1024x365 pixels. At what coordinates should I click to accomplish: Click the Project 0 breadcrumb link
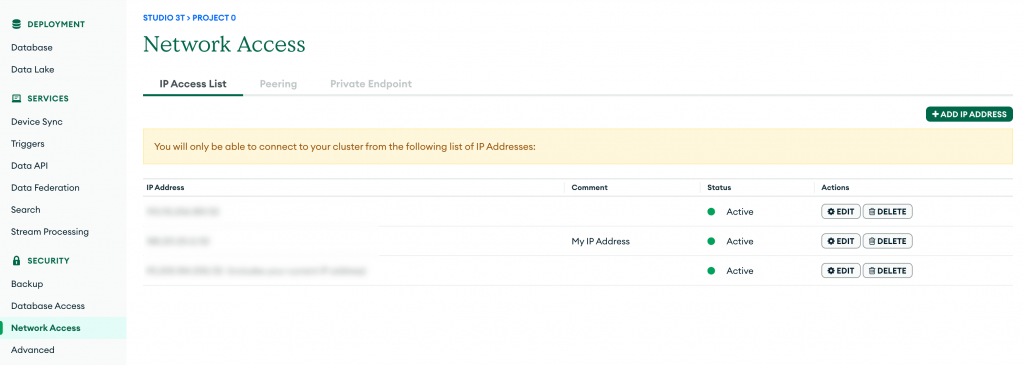point(214,18)
